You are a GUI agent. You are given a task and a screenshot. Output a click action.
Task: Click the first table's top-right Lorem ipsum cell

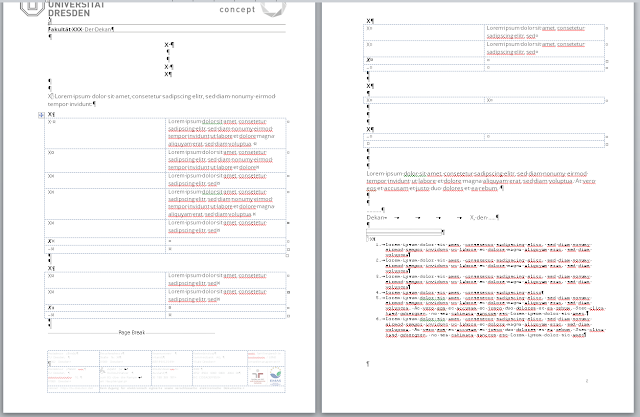point(226,133)
